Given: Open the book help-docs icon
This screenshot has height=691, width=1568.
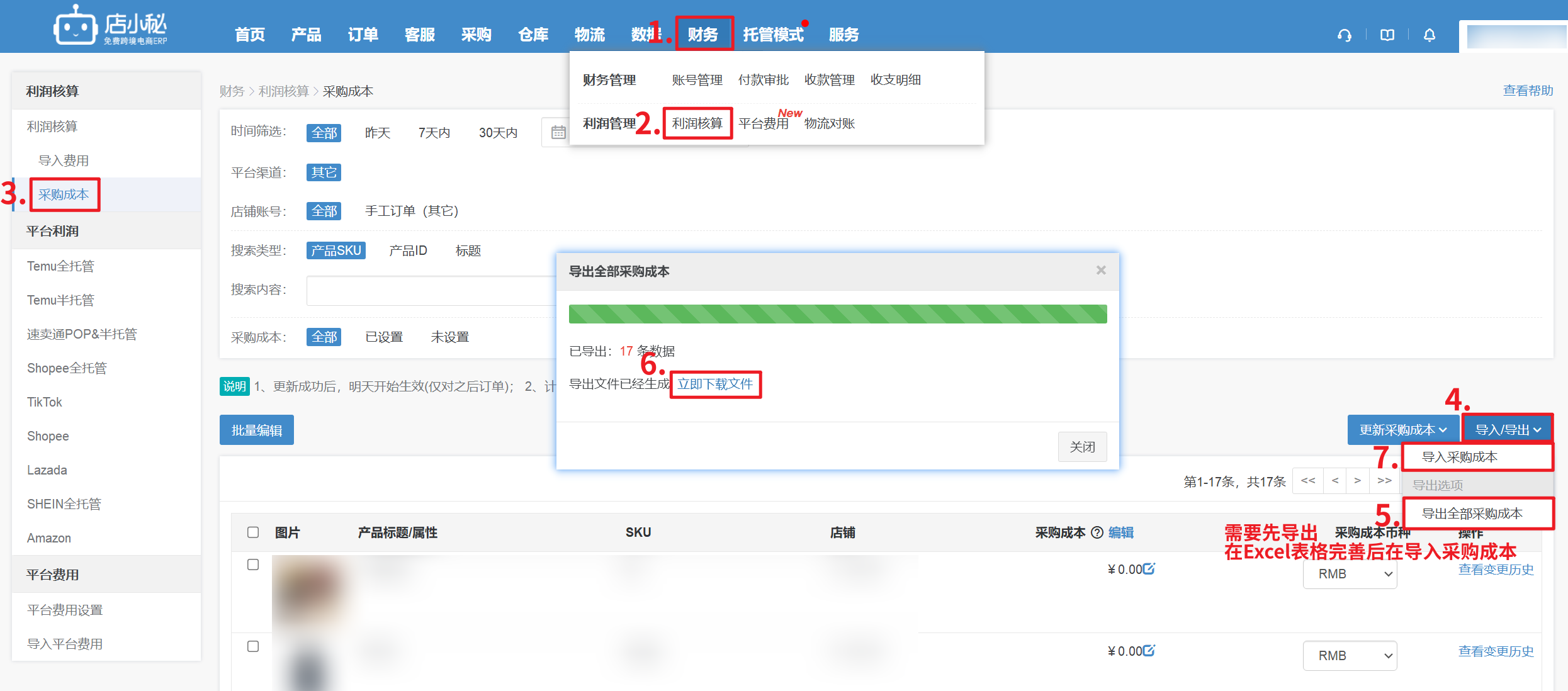Looking at the screenshot, I should point(1387,35).
